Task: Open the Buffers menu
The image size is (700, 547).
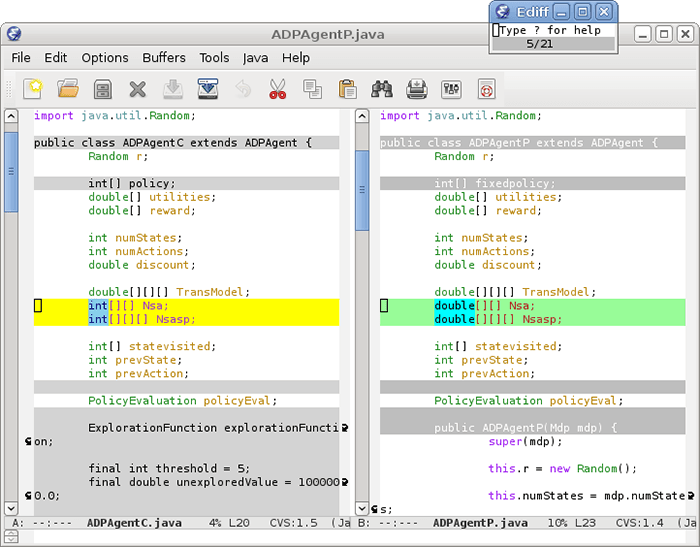Action: click(x=164, y=58)
